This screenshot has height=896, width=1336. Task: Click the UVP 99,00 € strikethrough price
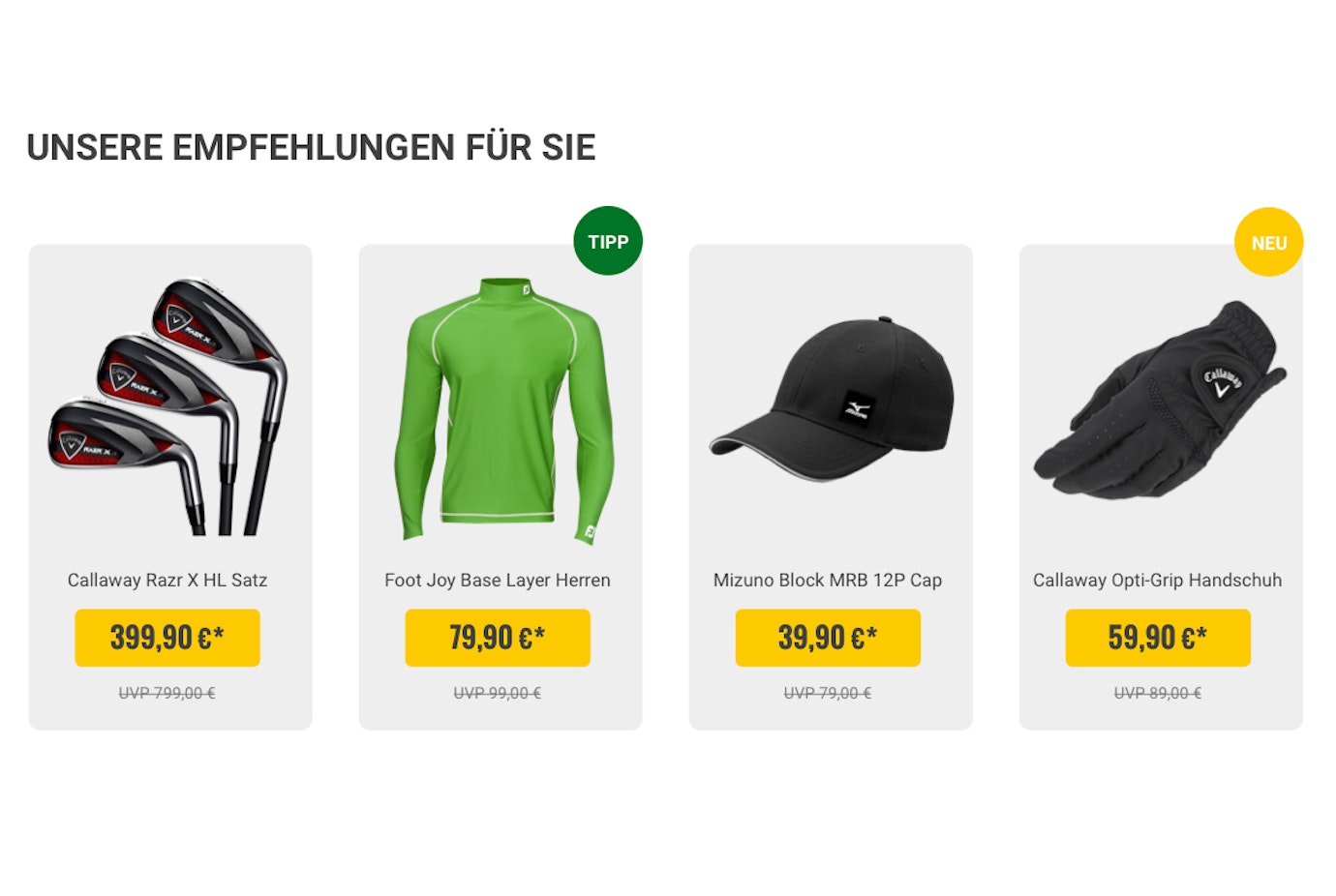tap(498, 693)
